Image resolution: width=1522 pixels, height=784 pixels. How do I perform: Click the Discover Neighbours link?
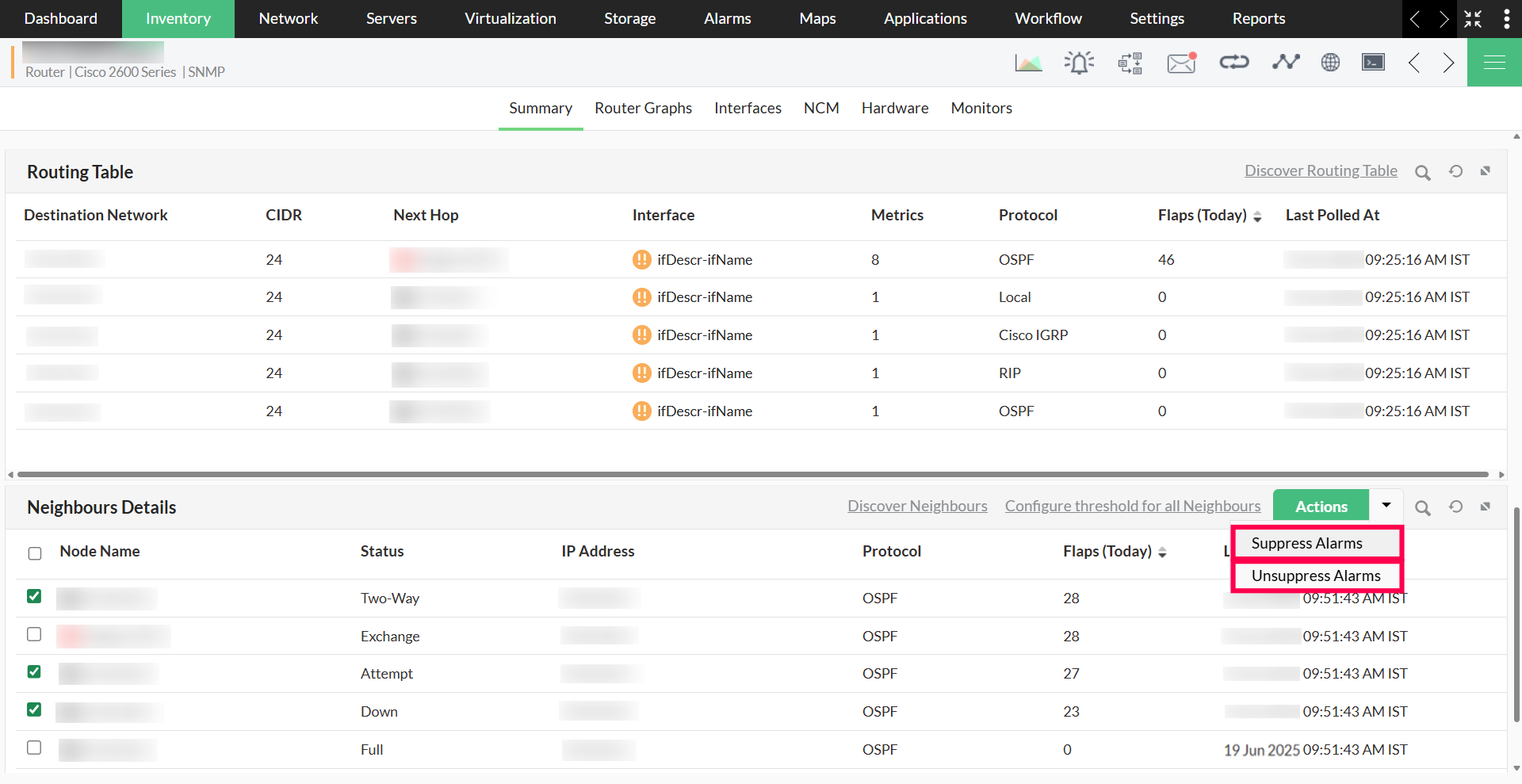point(917,506)
